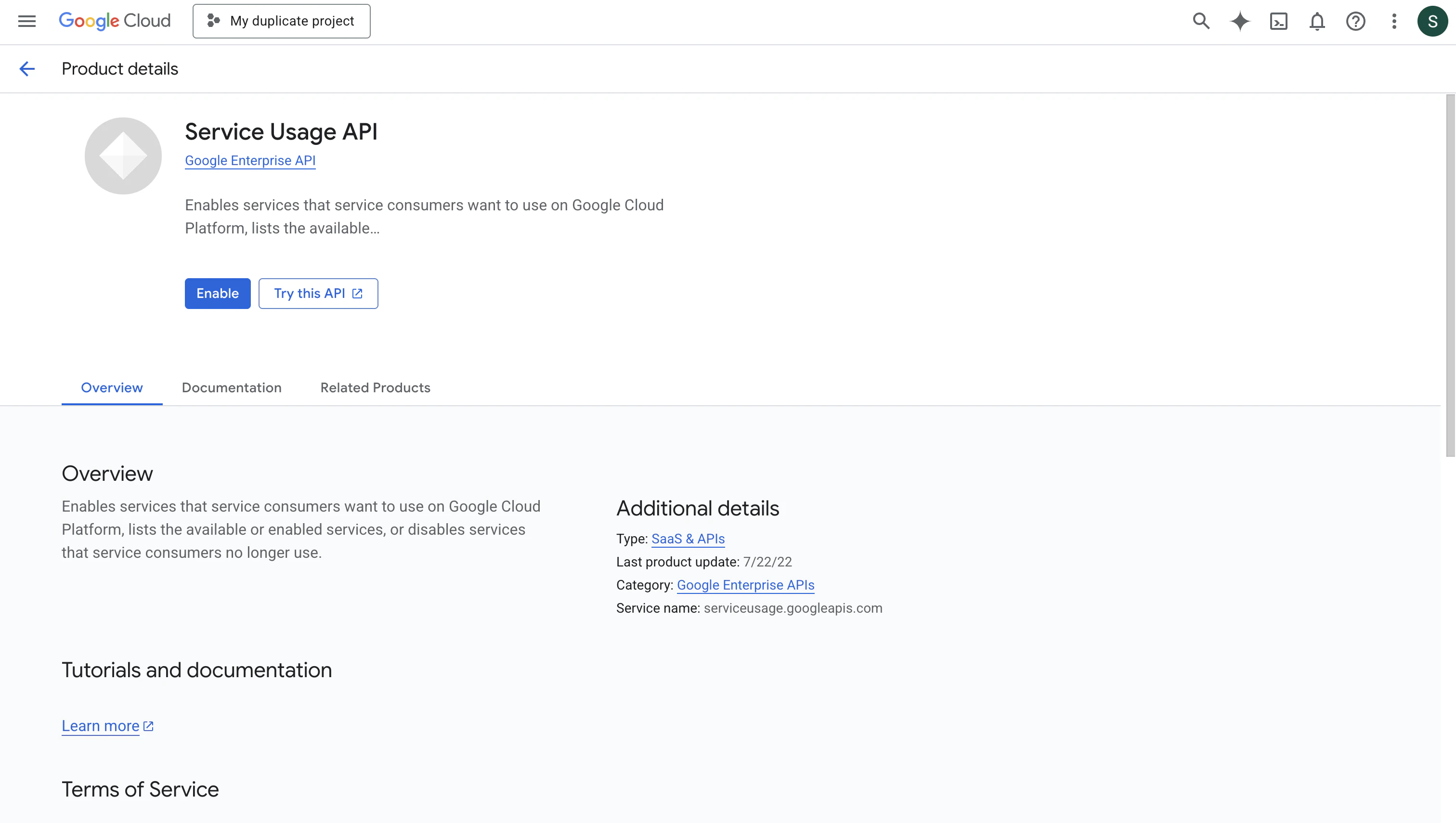Click the vertical page scrollbar
Image resolution: width=1456 pixels, height=823 pixels.
(1450, 276)
